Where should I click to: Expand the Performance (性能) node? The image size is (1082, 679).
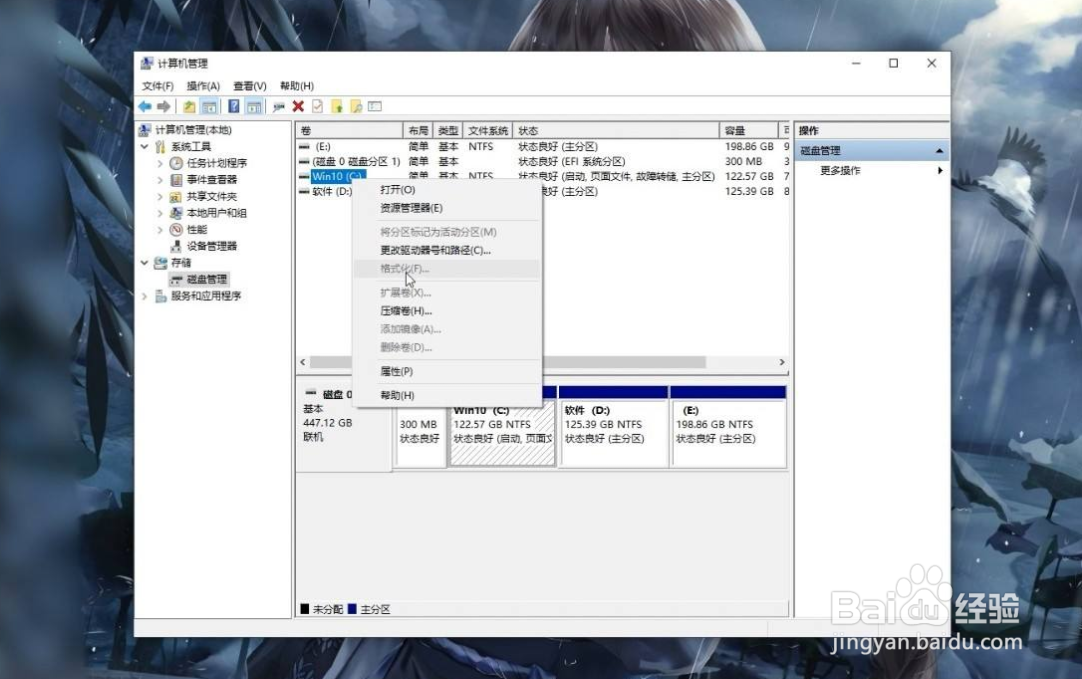click(160, 229)
